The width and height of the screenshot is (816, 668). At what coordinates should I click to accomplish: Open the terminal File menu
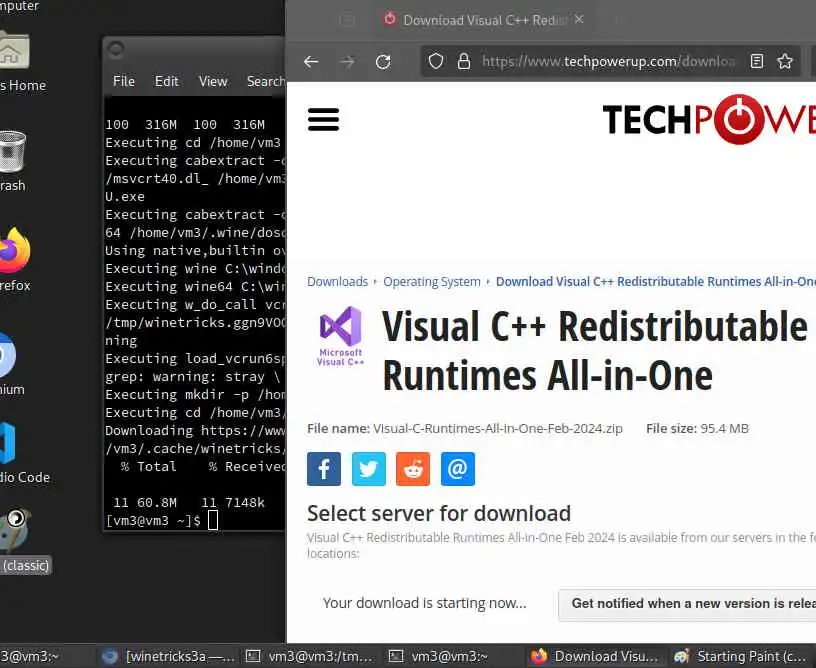click(124, 82)
